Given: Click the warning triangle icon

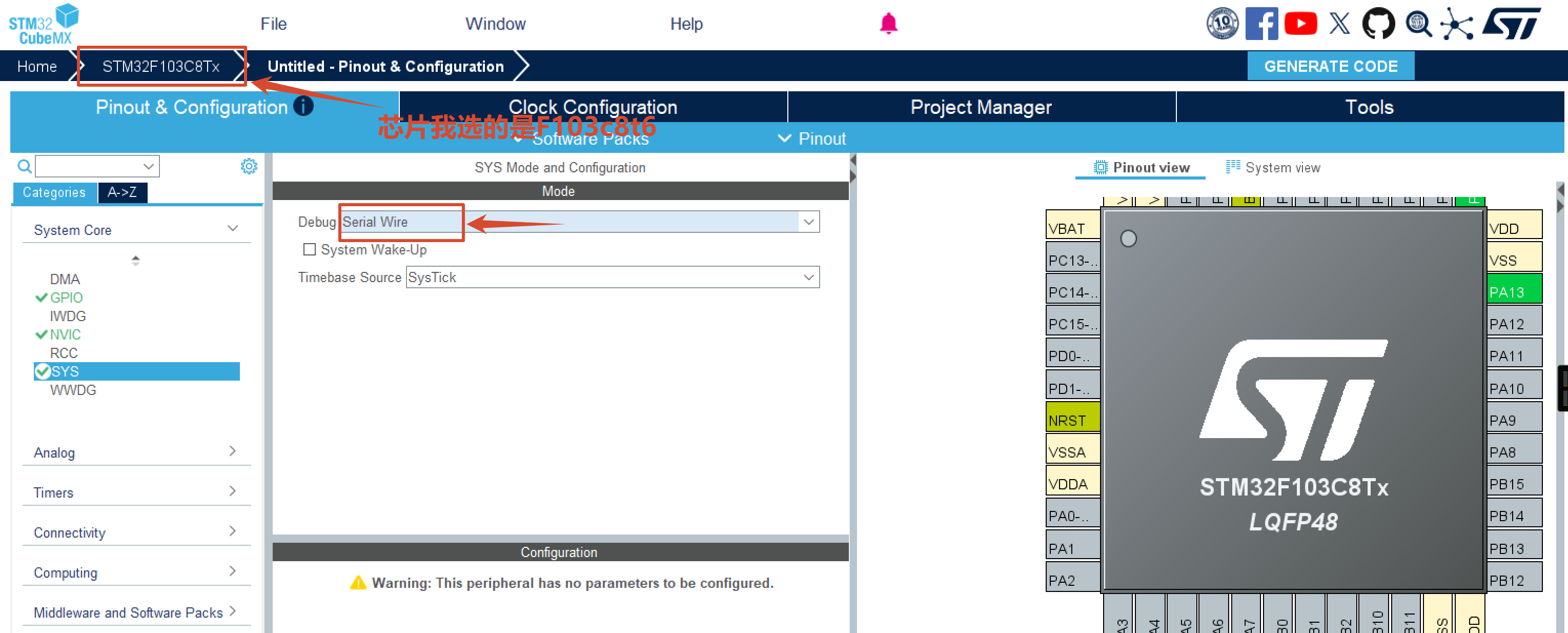Looking at the screenshot, I should tap(358, 582).
